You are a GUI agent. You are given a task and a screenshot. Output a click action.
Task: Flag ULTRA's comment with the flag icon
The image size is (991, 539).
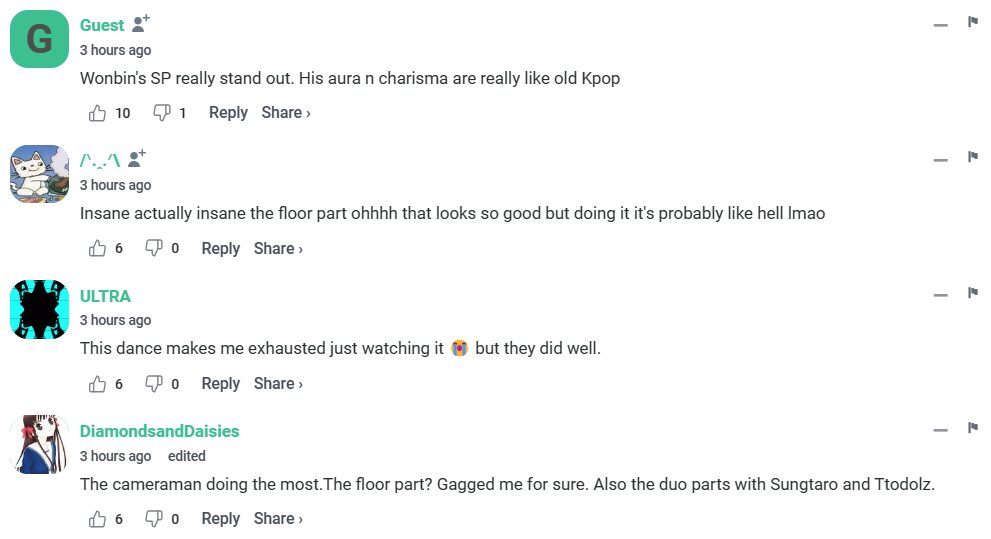click(972, 293)
